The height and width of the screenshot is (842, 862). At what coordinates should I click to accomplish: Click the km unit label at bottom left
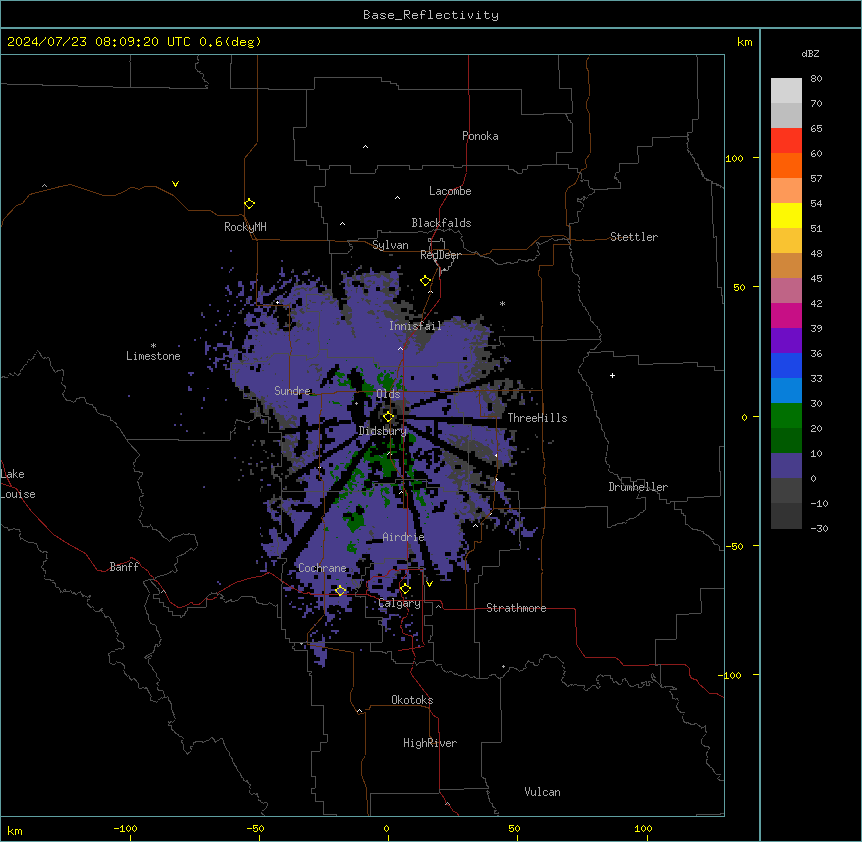(15, 831)
